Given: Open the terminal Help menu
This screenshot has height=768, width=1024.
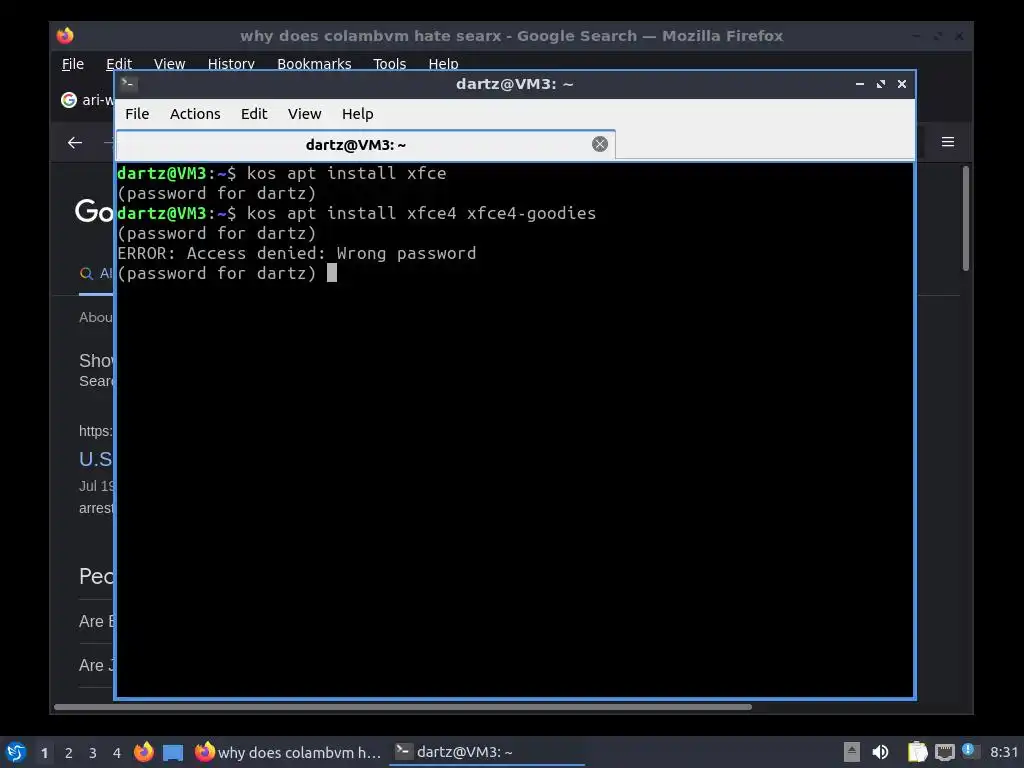Looking at the screenshot, I should point(357,114).
